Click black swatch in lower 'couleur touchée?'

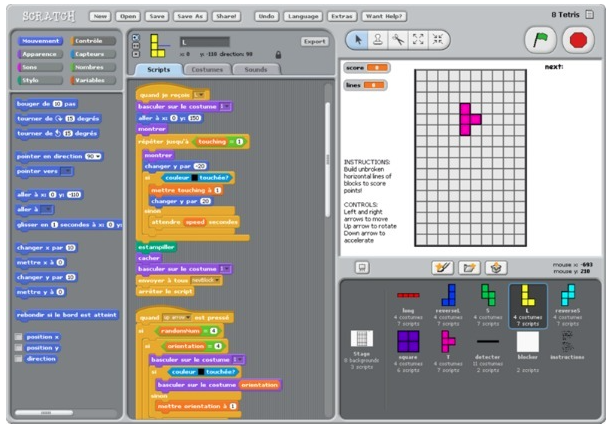[x=201, y=372]
